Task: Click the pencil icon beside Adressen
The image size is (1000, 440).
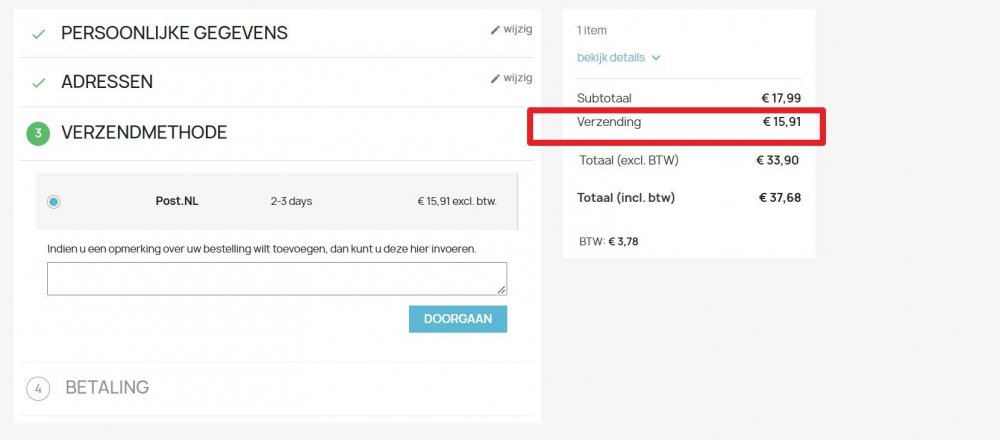Action: point(495,79)
